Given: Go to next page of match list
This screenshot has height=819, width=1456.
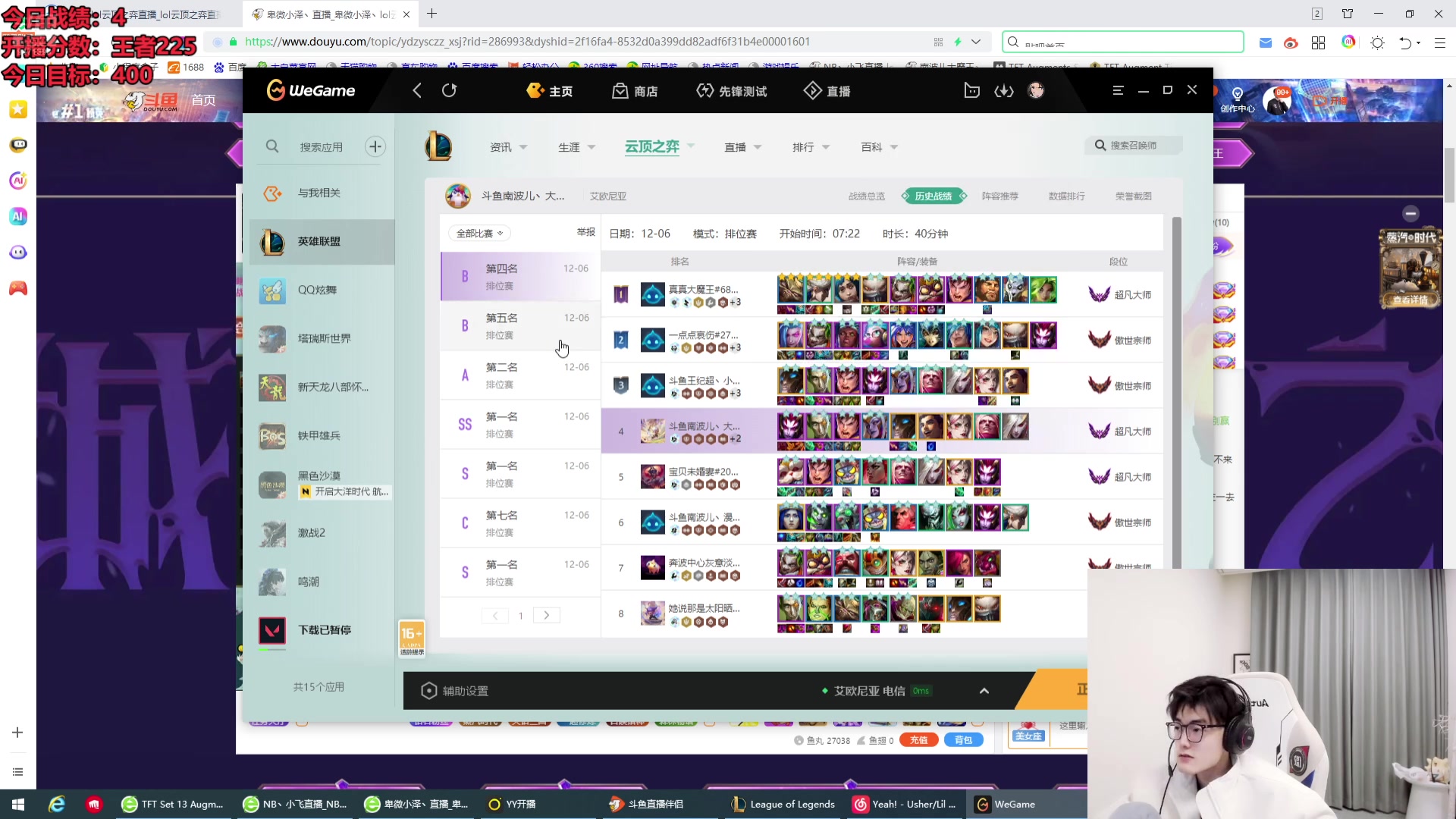Looking at the screenshot, I should [547, 615].
